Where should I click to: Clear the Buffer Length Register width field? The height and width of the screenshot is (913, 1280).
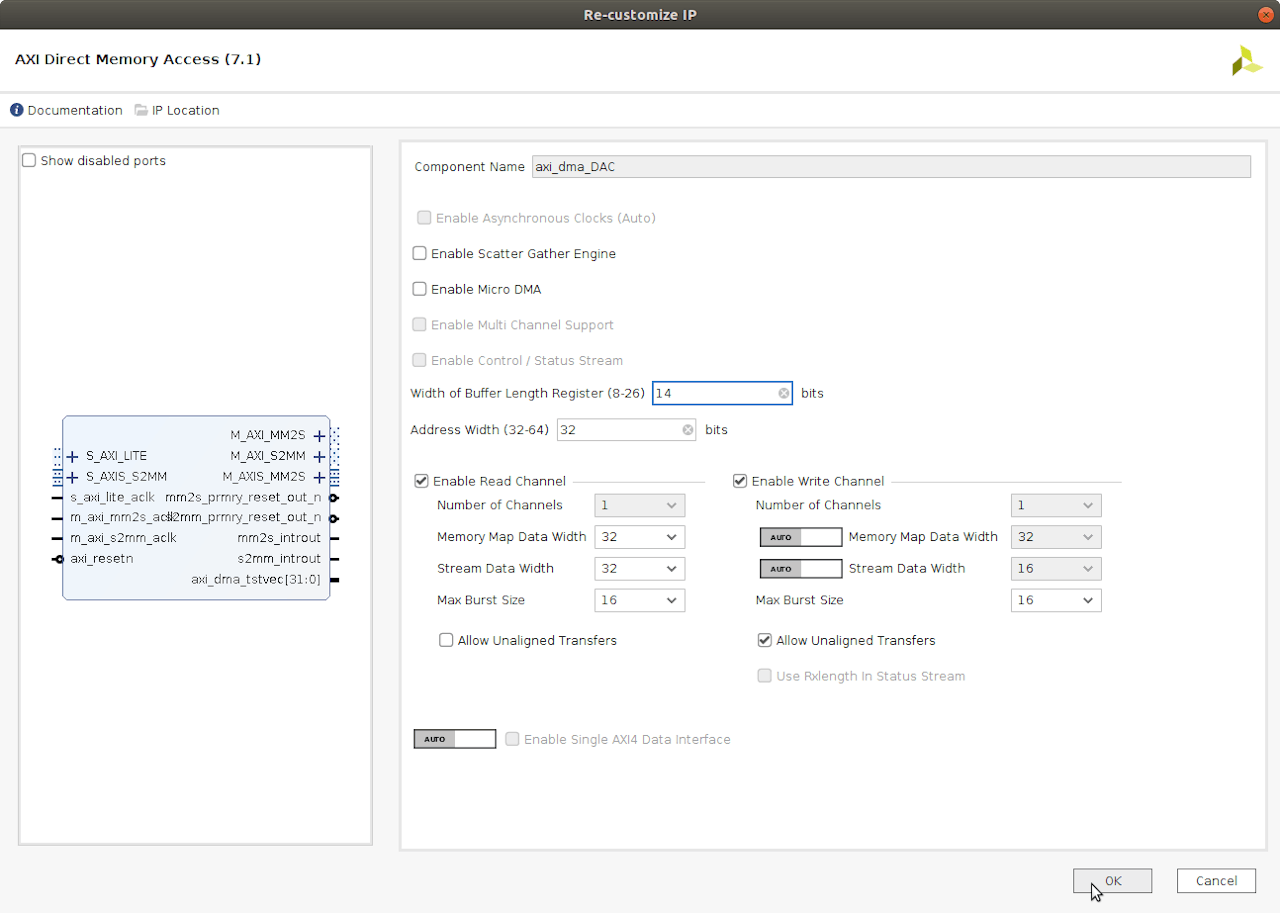point(783,394)
